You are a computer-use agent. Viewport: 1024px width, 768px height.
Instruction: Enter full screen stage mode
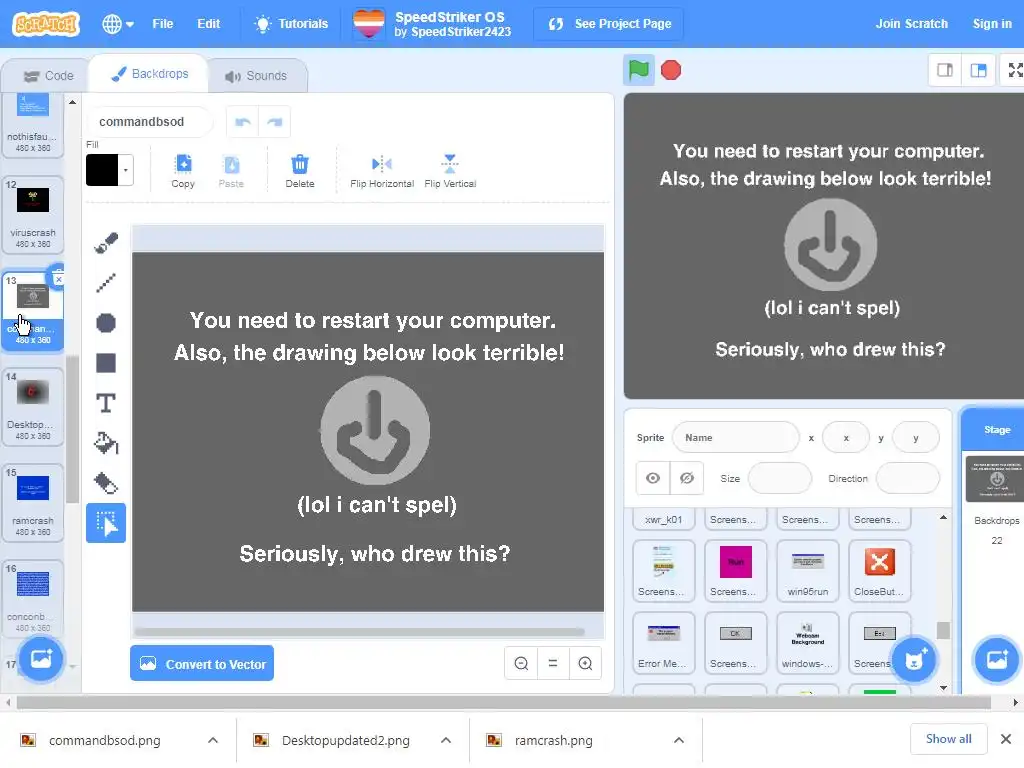[1015, 70]
